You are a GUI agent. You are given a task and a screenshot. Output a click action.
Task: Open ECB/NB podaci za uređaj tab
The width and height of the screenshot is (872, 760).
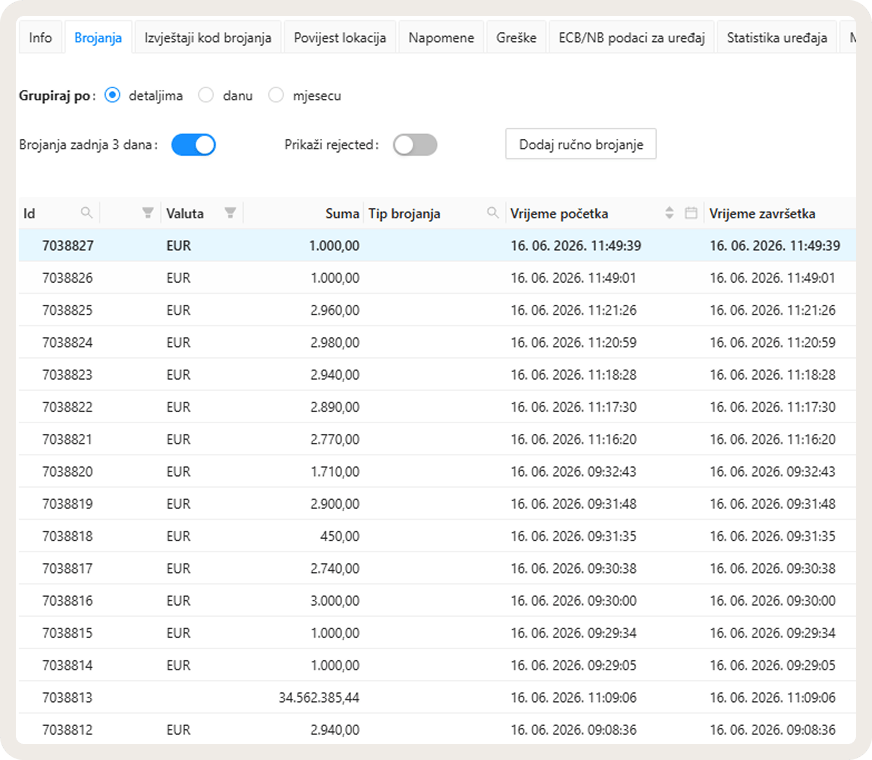click(632, 37)
